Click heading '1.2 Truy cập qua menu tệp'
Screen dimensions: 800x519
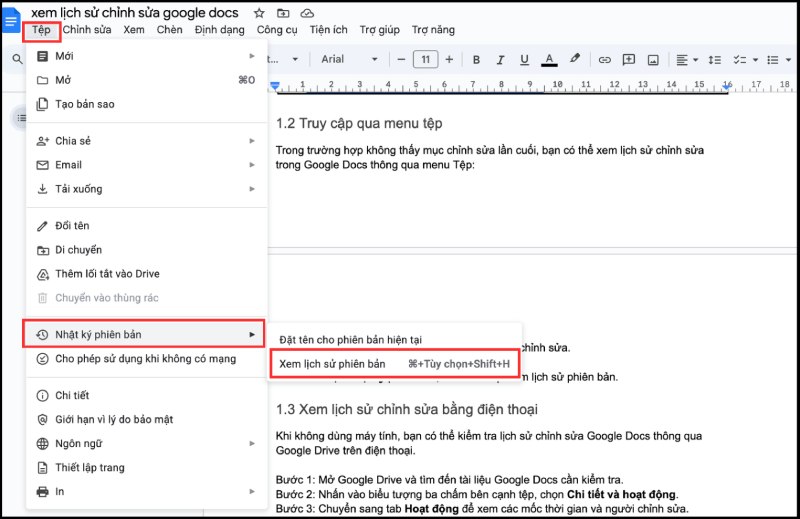359,123
